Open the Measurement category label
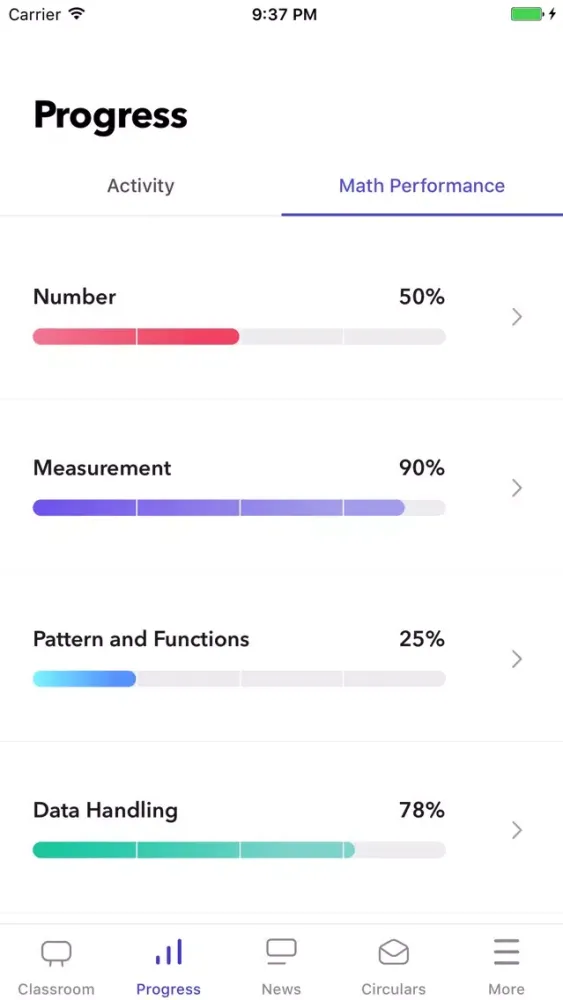This screenshot has width=563, height=1000. [x=102, y=468]
